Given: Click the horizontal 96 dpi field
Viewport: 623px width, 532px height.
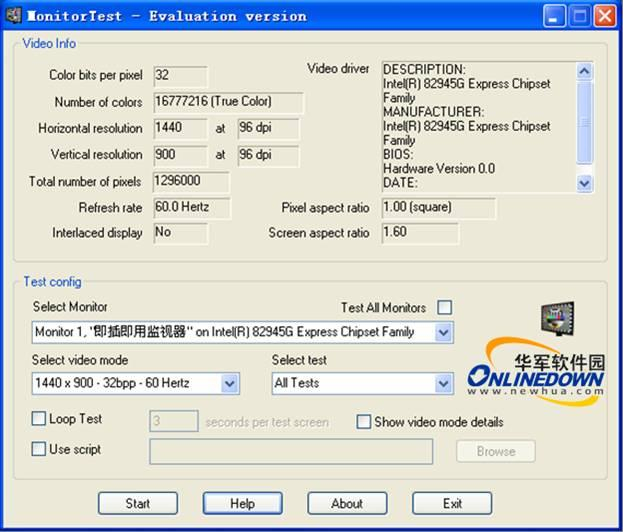Looking at the screenshot, I should [269, 128].
